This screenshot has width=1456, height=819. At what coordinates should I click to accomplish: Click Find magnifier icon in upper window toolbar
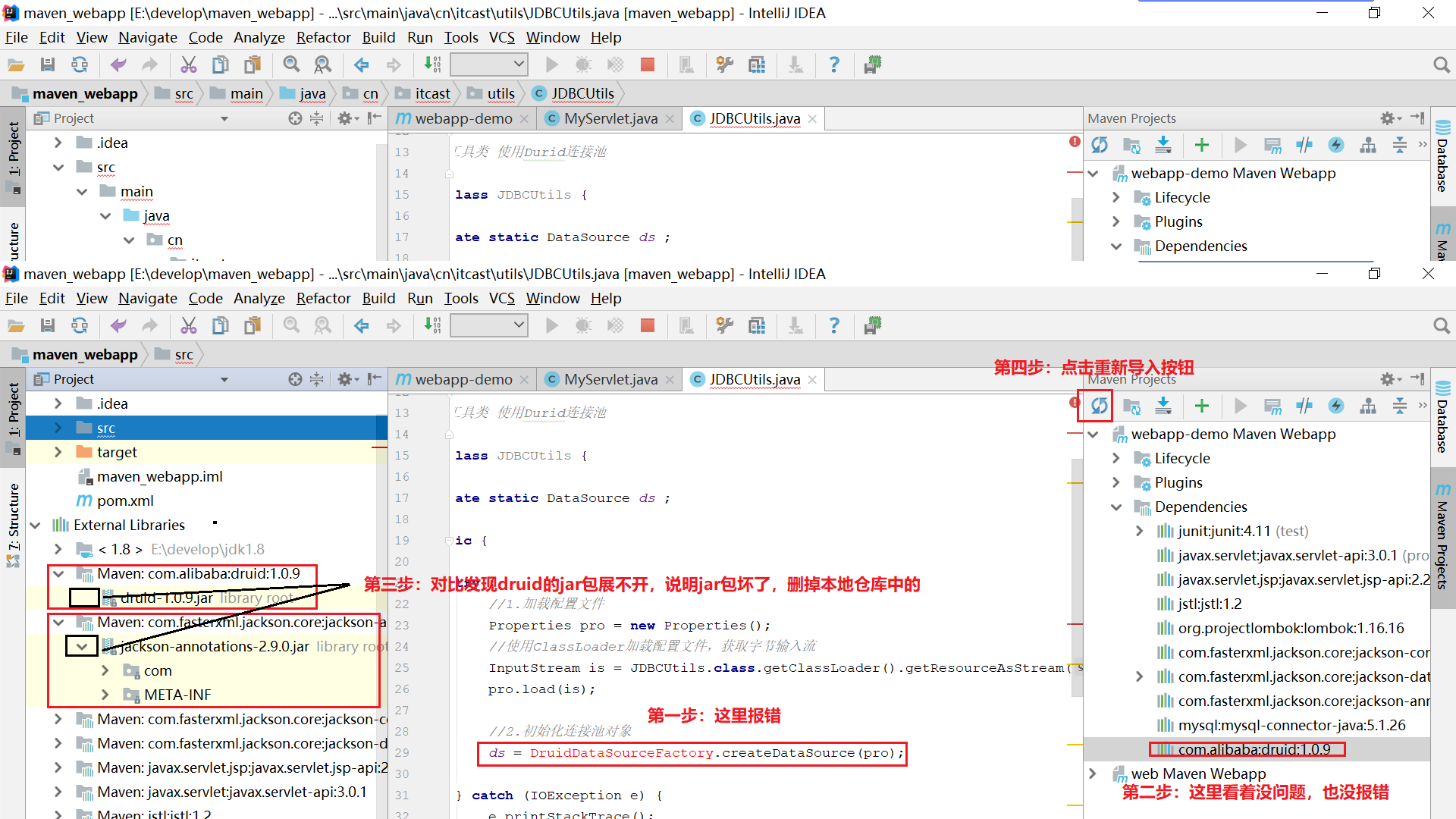(x=291, y=64)
